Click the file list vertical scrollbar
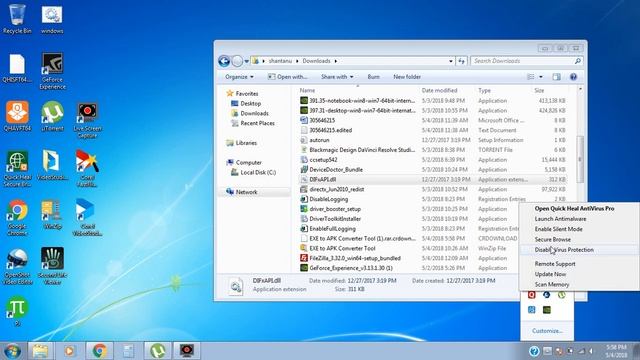This screenshot has height=360, width=640. coord(580,159)
